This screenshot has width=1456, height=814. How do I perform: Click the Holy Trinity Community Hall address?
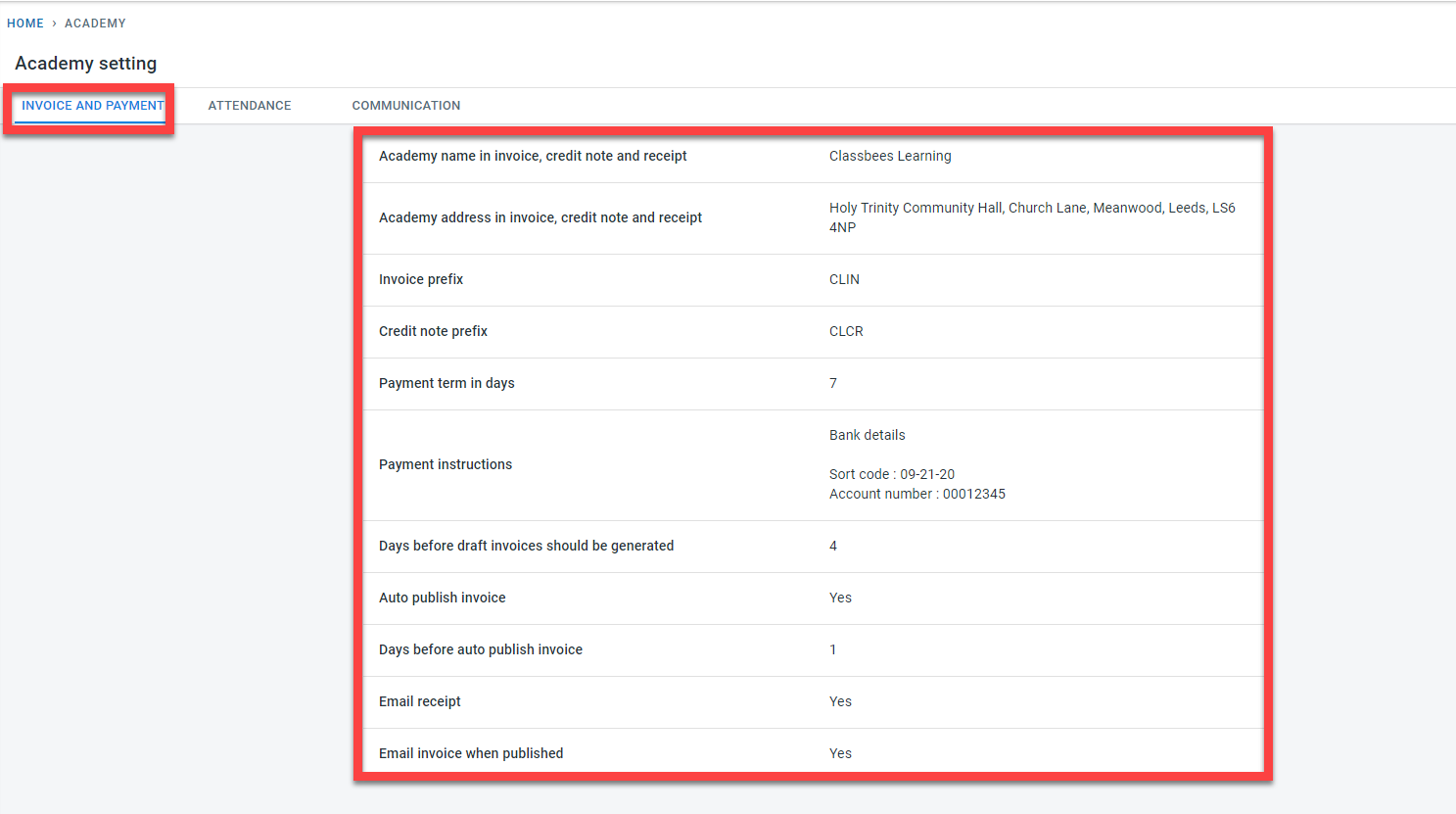[x=1031, y=209]
